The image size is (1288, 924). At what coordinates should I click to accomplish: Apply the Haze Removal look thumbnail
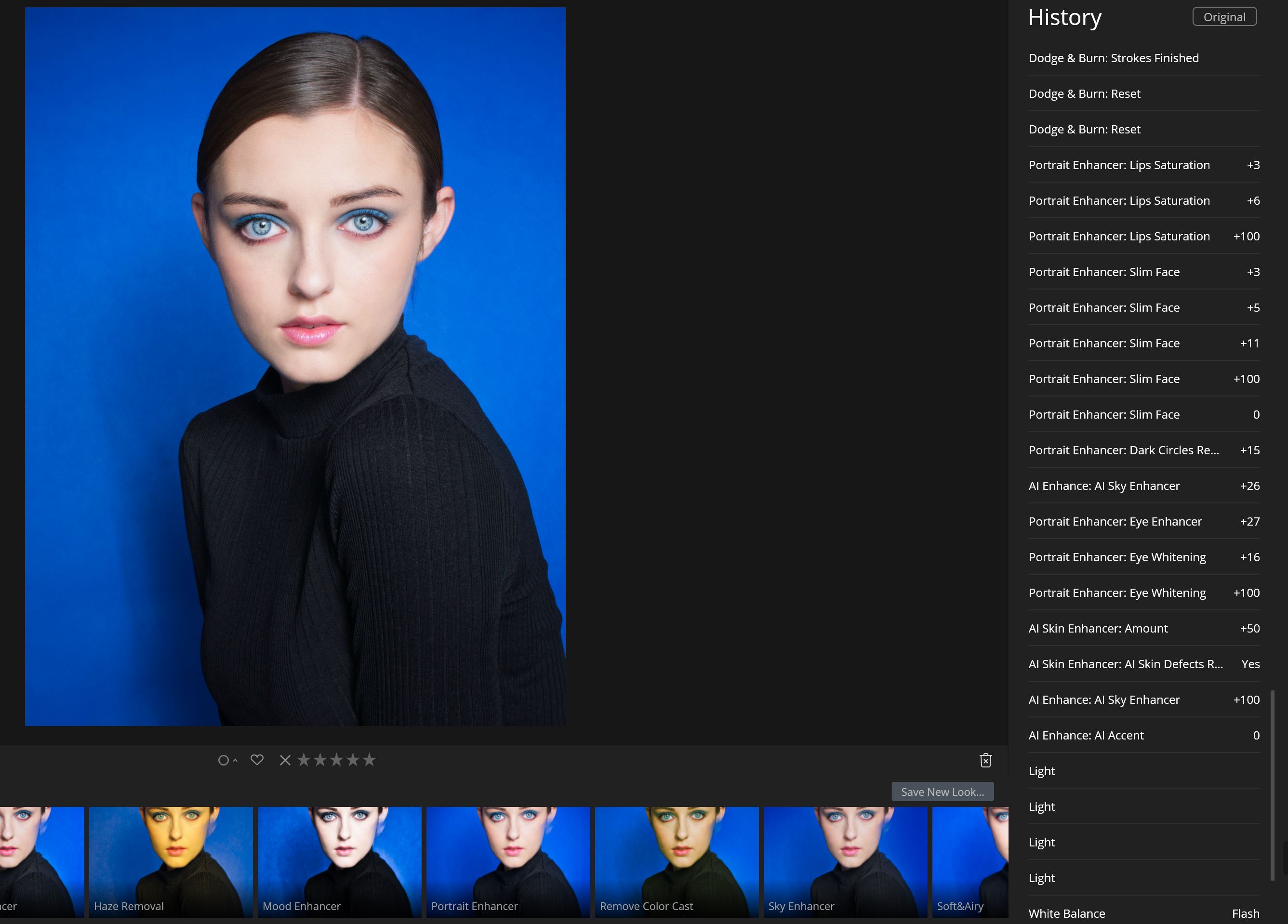point(171,860)
